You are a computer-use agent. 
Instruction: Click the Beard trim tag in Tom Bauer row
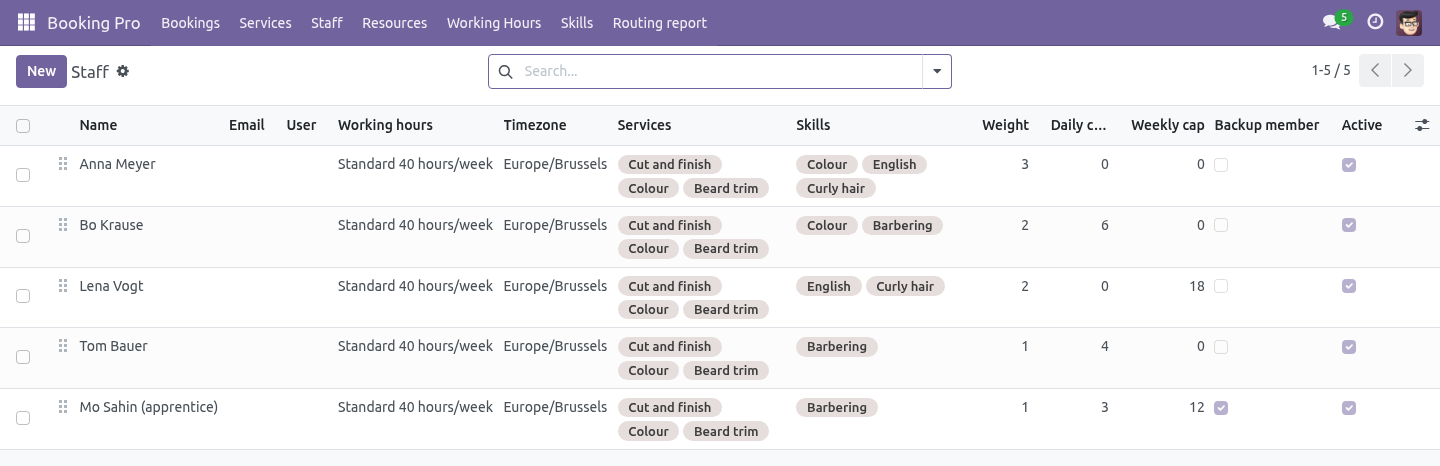[726, 370]
